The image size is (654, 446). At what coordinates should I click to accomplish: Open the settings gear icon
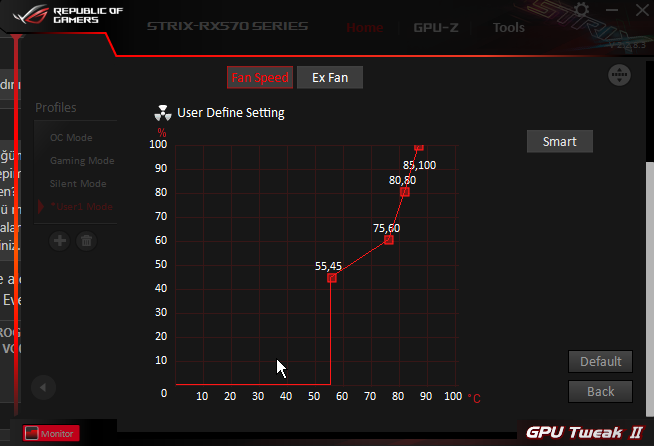pos(581,10)
